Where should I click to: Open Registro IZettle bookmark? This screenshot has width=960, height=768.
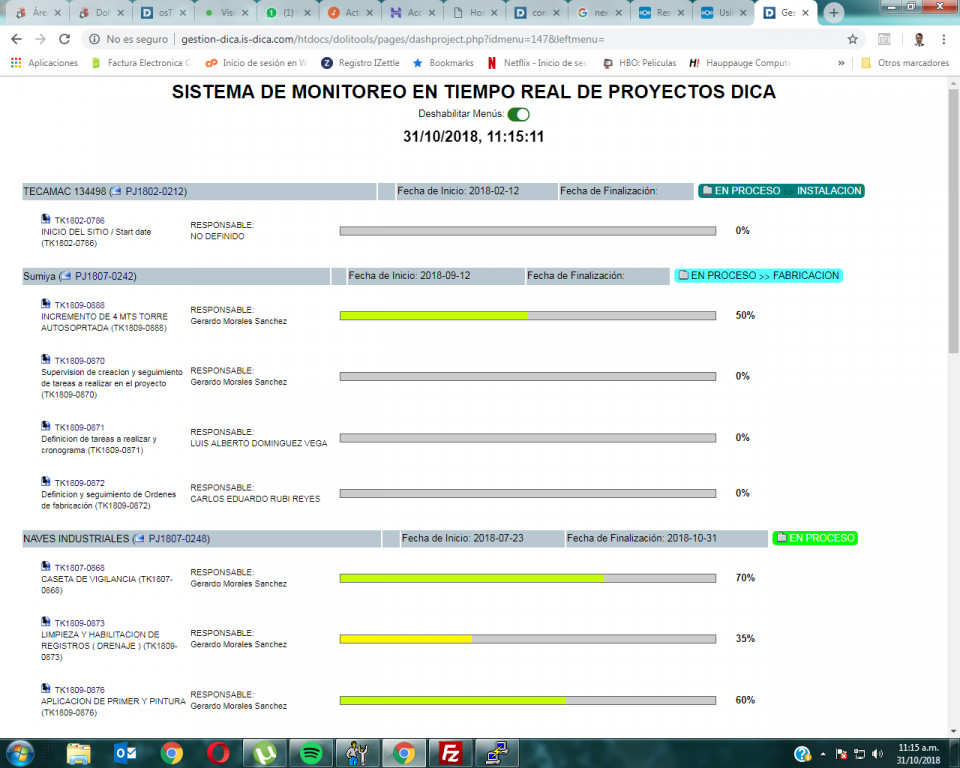click(361, 63)
